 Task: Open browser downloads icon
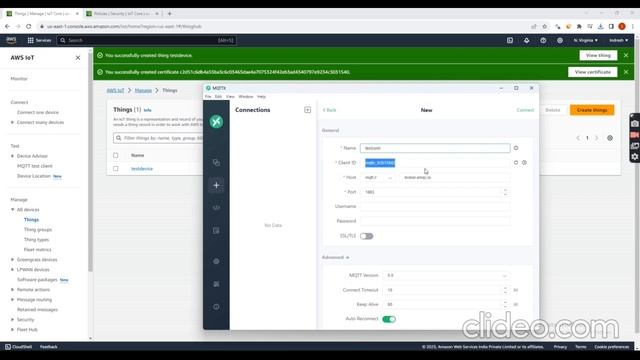600,27
